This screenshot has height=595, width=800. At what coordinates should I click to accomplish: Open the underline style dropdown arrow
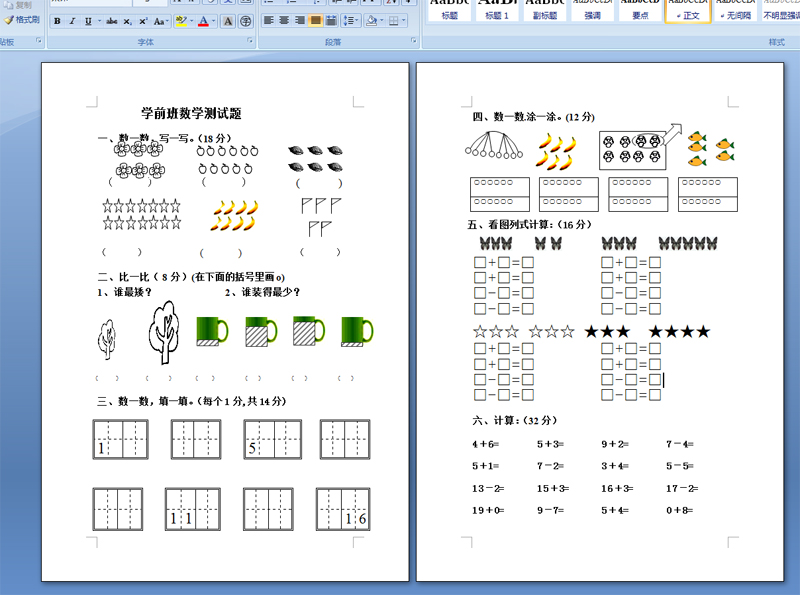tap(99, 21)
